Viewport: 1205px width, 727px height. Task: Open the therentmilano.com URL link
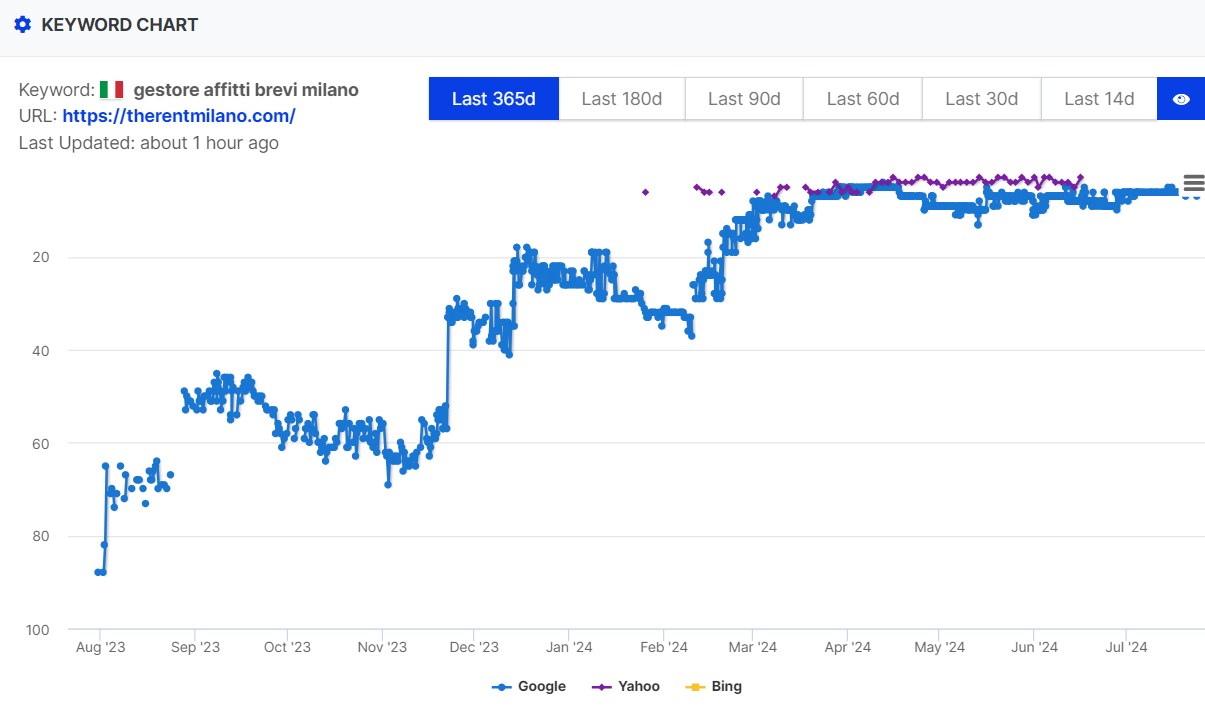click(x=179, y=116)
